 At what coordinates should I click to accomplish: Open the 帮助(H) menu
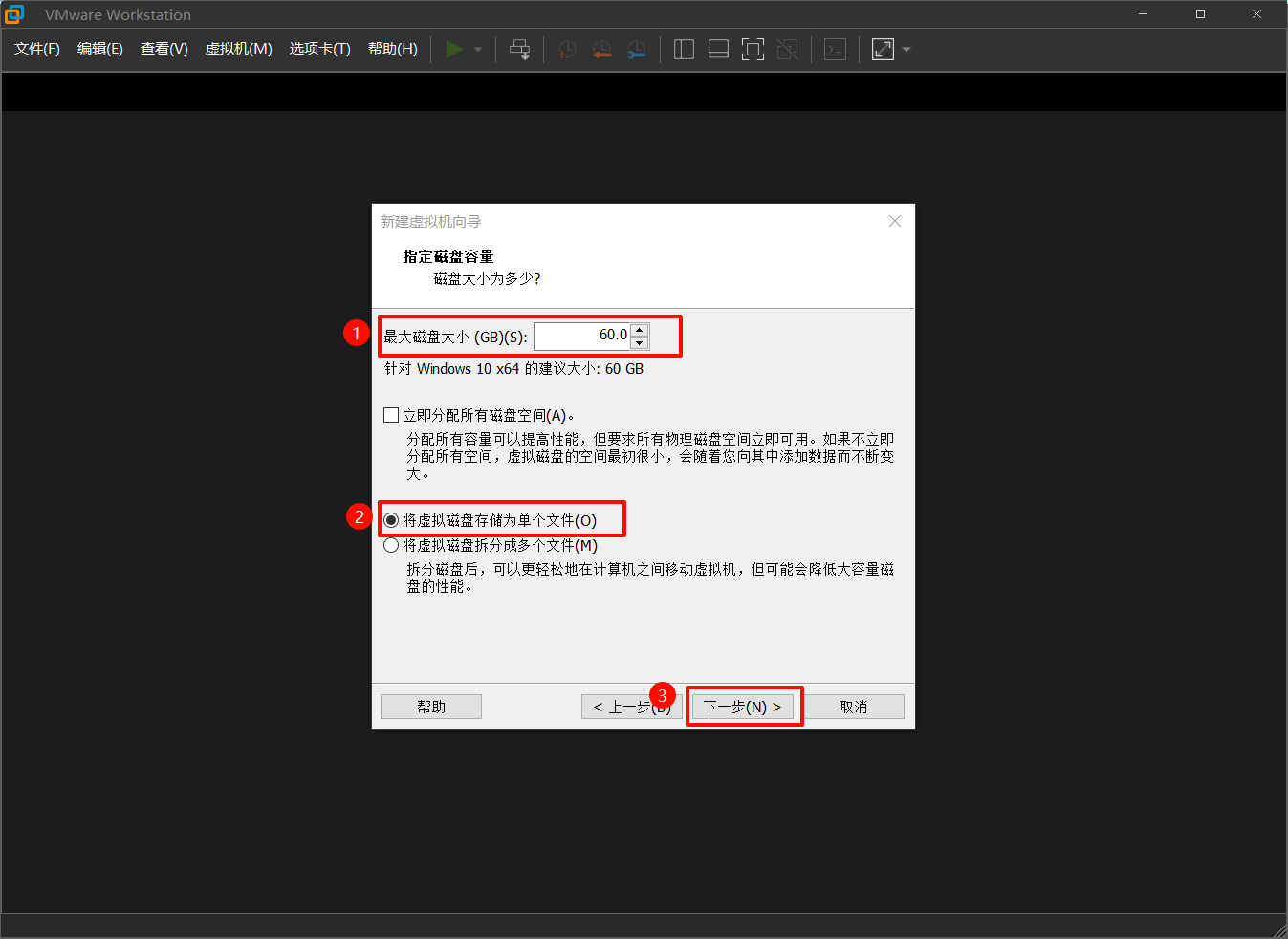[x=392, y=49]
